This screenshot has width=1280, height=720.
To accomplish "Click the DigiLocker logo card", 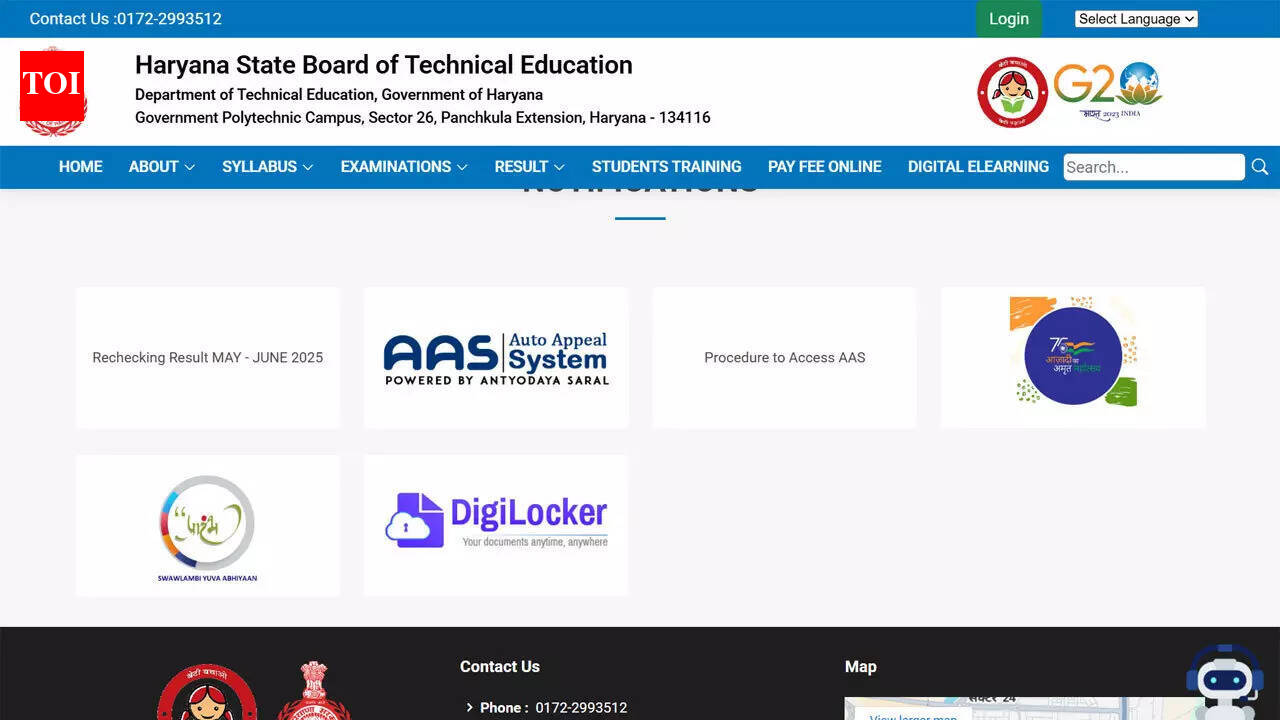I will click(496, 518).
